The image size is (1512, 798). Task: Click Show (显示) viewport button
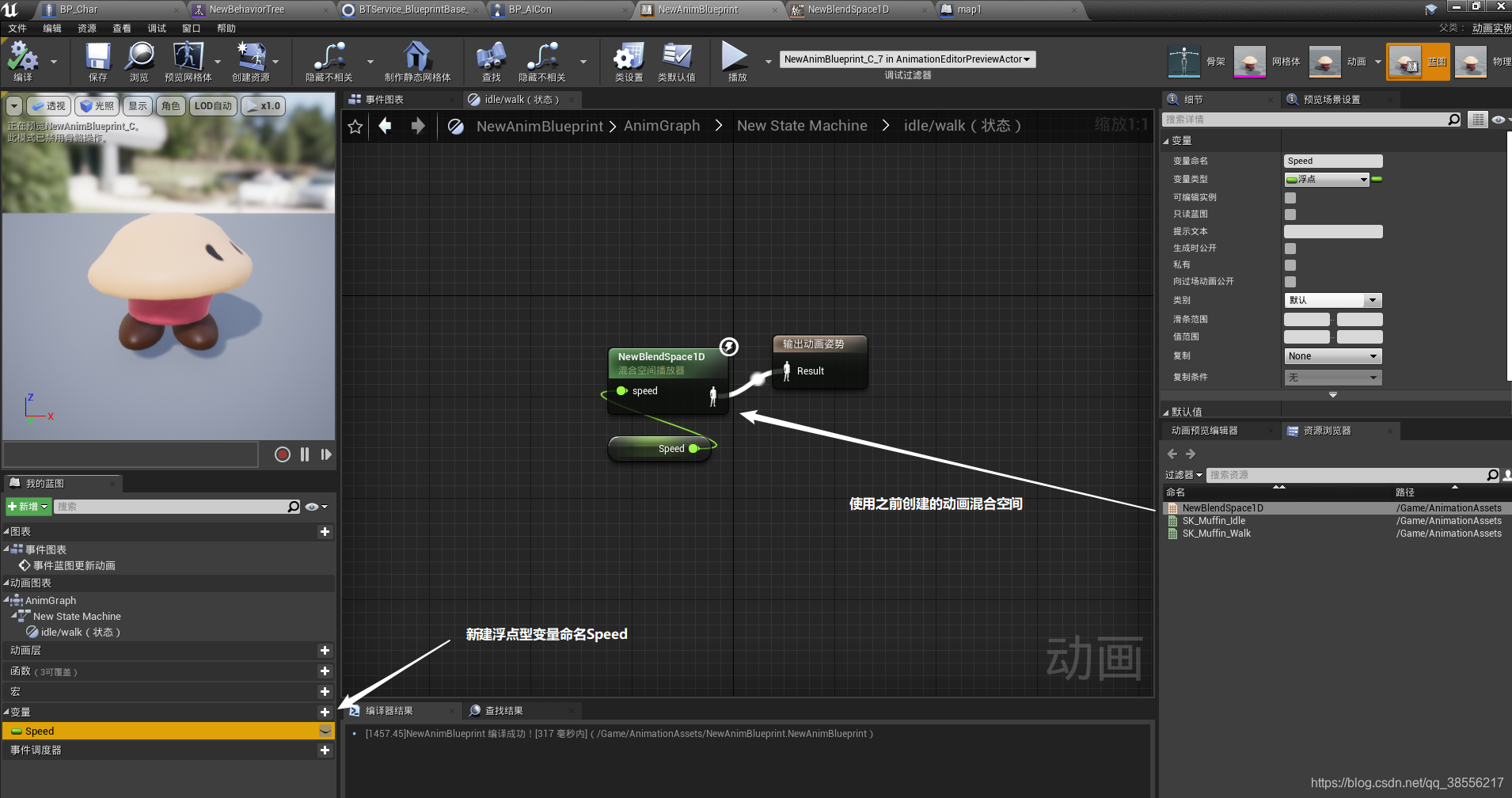(138, 106)
